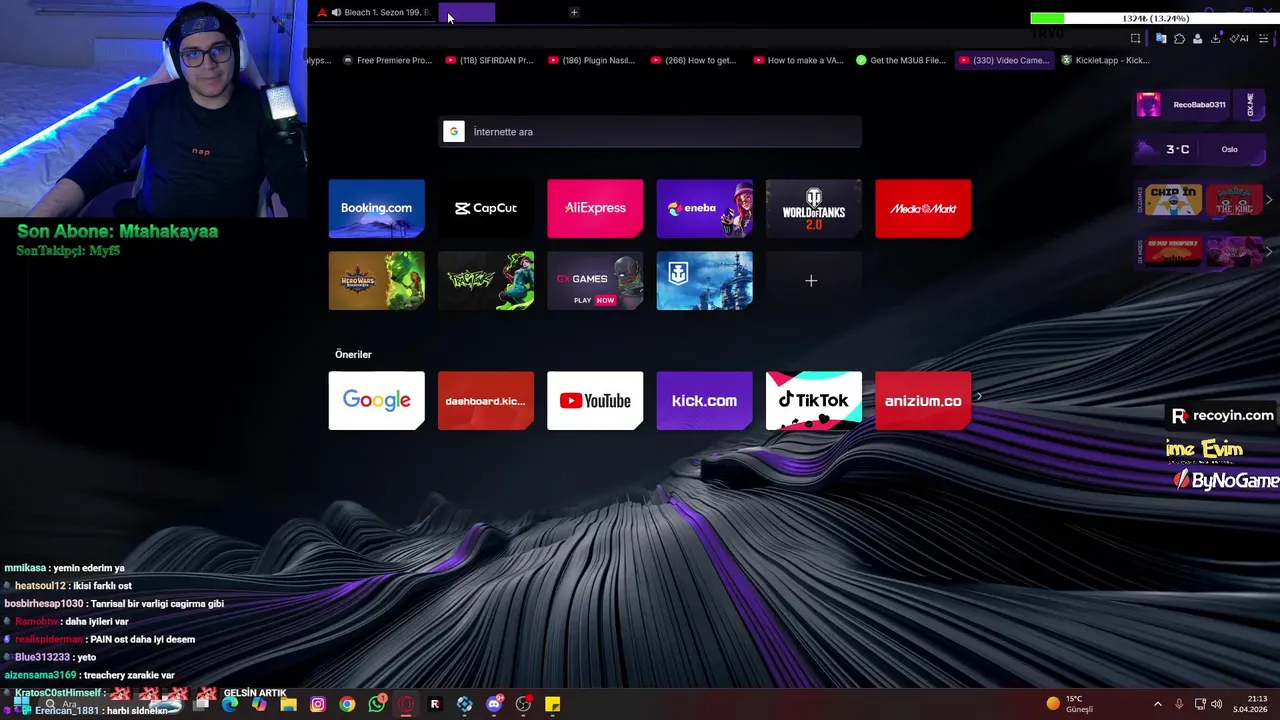Open the World of Tanks 2.0 tile
The image size is (1280, 720).
tap(813, 208)
